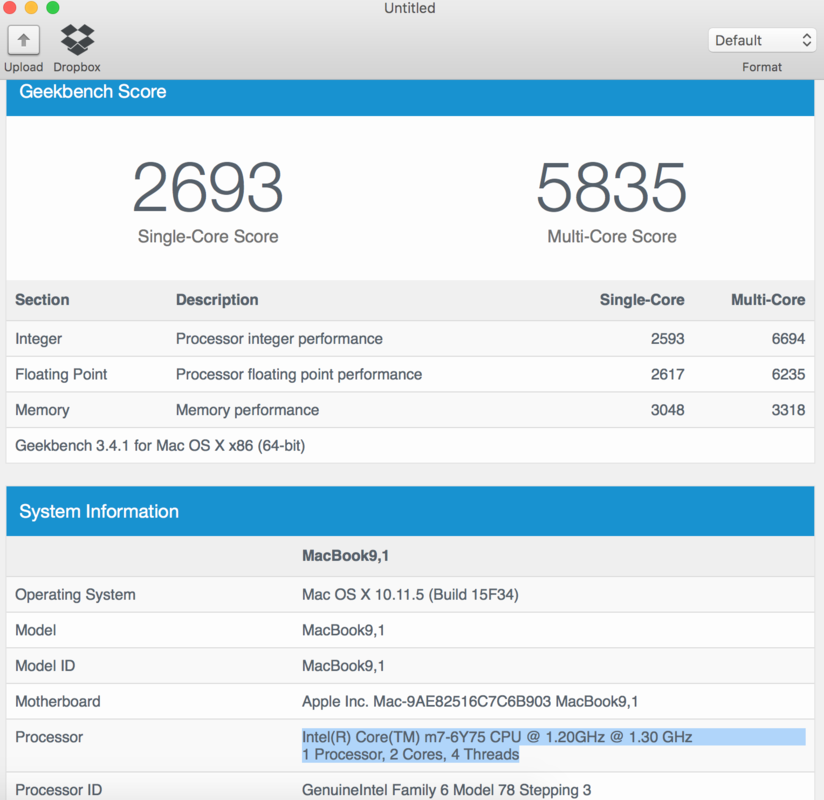This screenshot has width=824, height=800.
Task: Select the MacBook9,1 value in Model ID row
Action: [x=343, y=666]
